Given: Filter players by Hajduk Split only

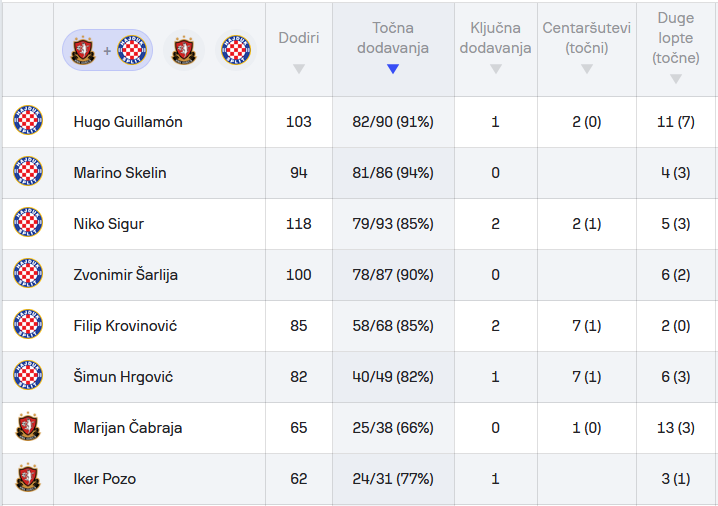Looking at the screenshot, I should (x=236, y=50).
